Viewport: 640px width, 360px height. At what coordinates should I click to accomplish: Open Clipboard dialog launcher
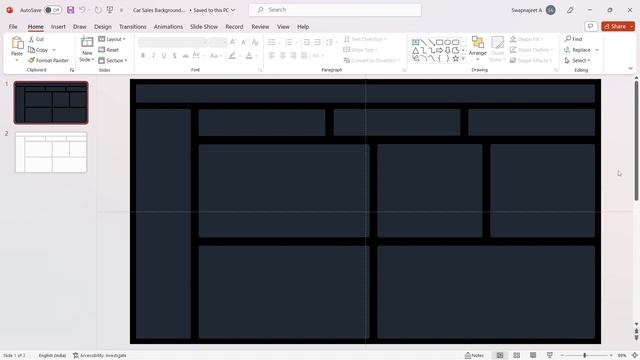point(72,70)
